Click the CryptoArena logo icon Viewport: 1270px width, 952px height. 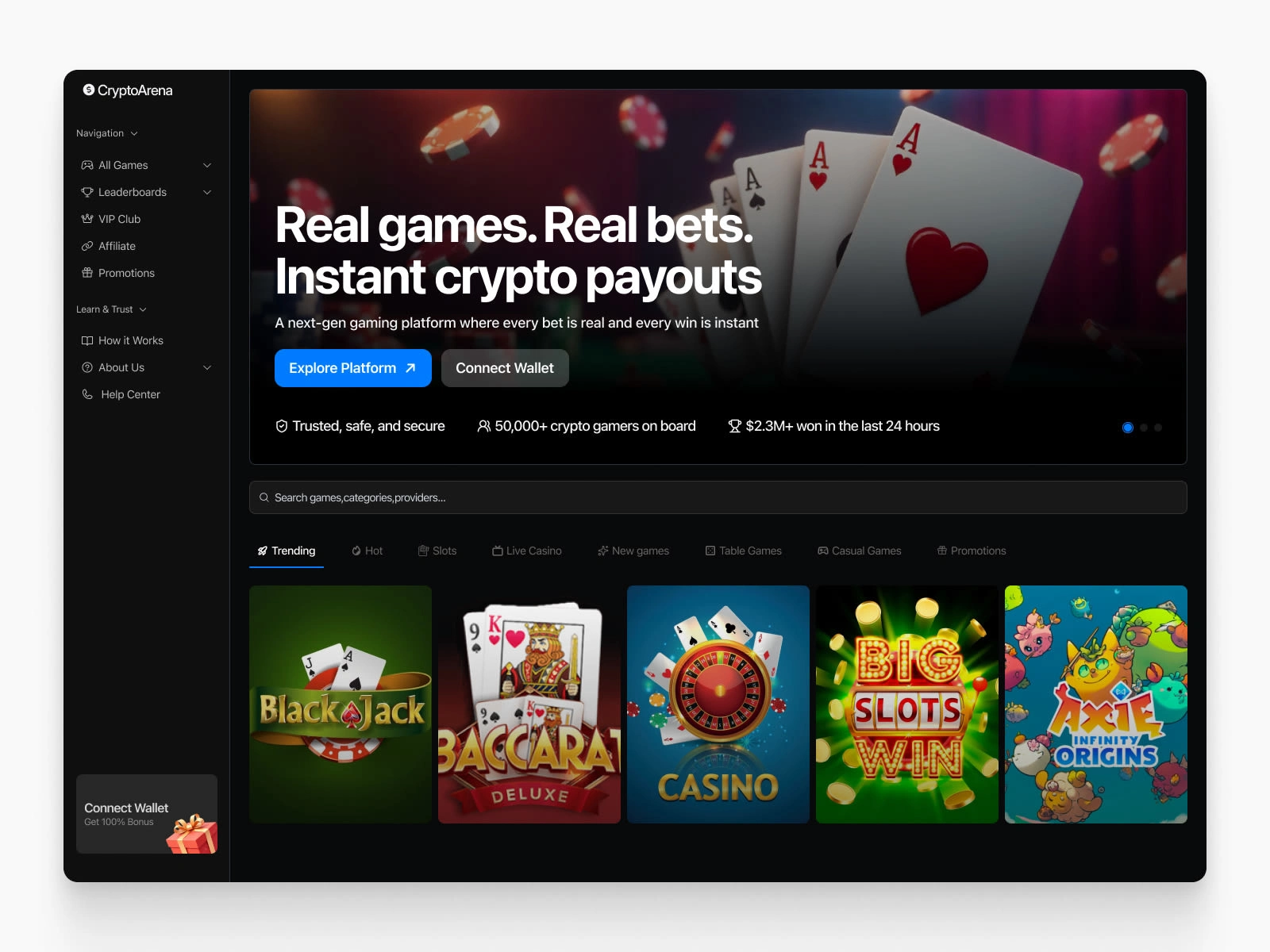point(89,90)
